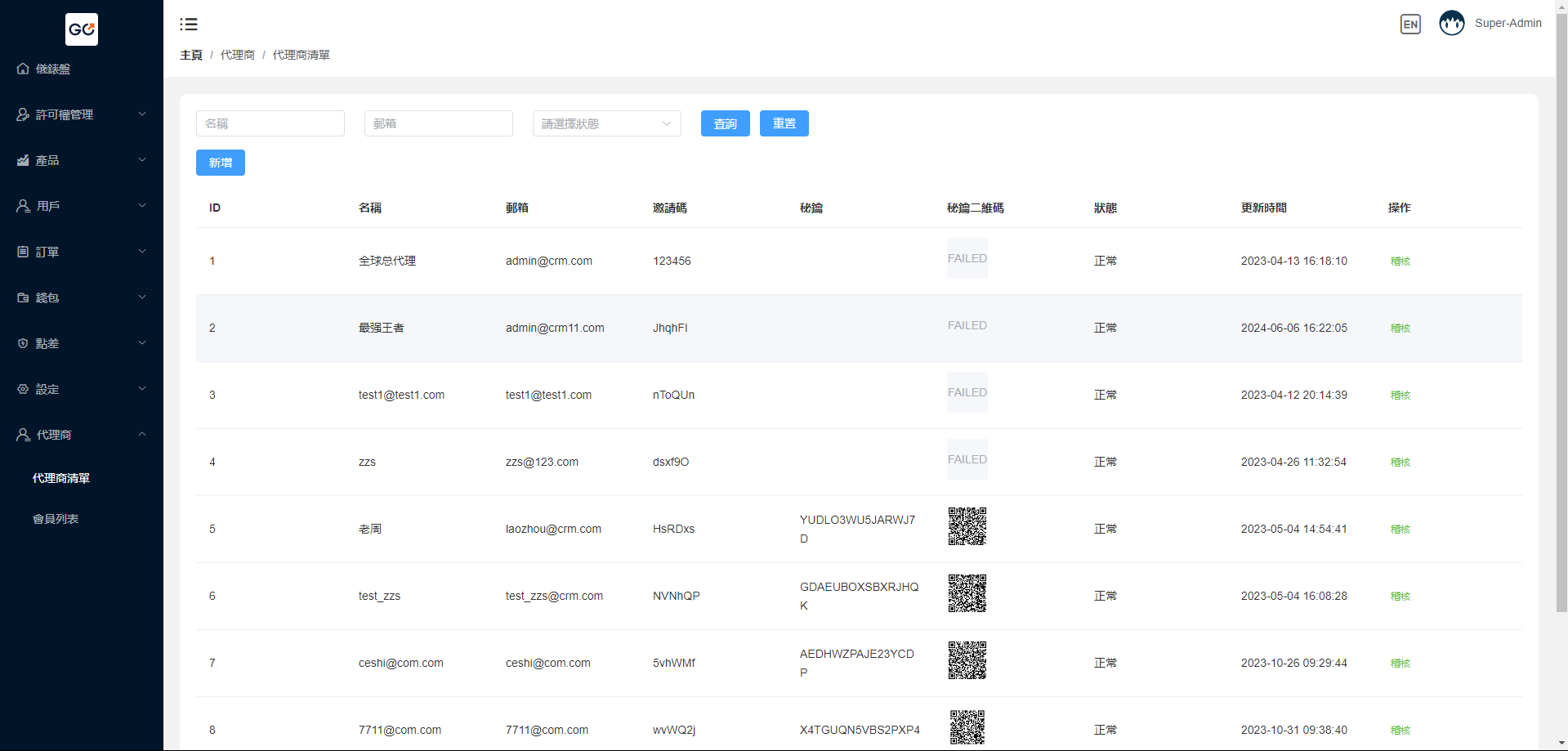Screen dimensions: 1568x751
Task: Open the QR code thumbnail for 老周
Action: (967, 526)
